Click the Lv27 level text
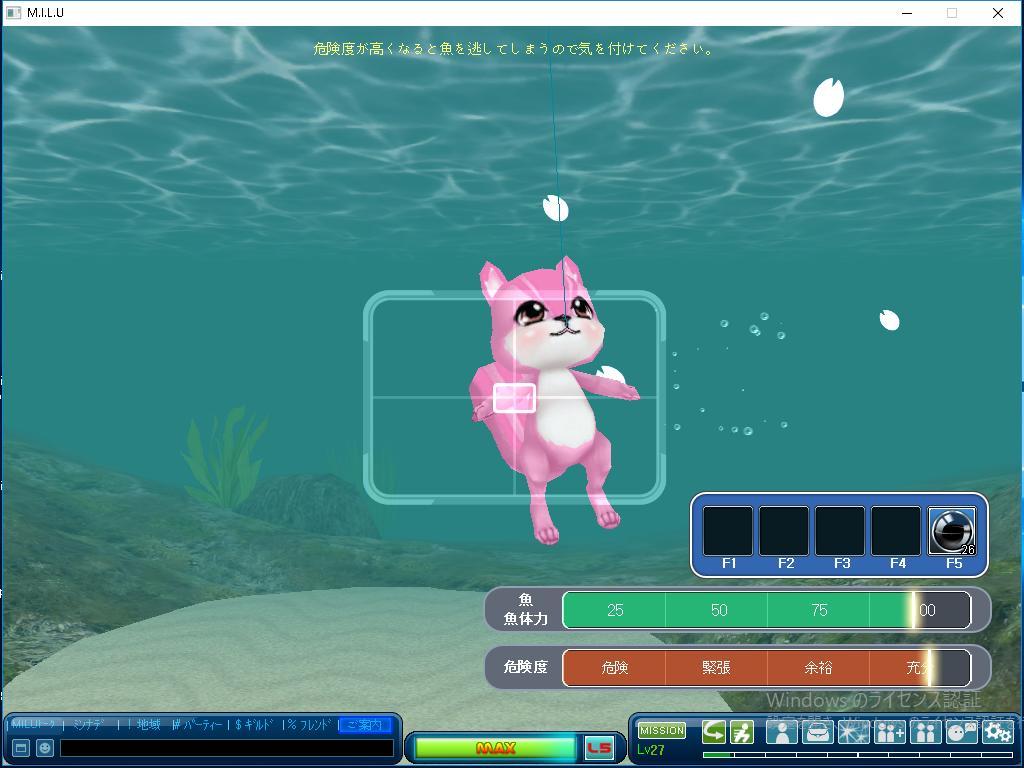 (650, 750)
